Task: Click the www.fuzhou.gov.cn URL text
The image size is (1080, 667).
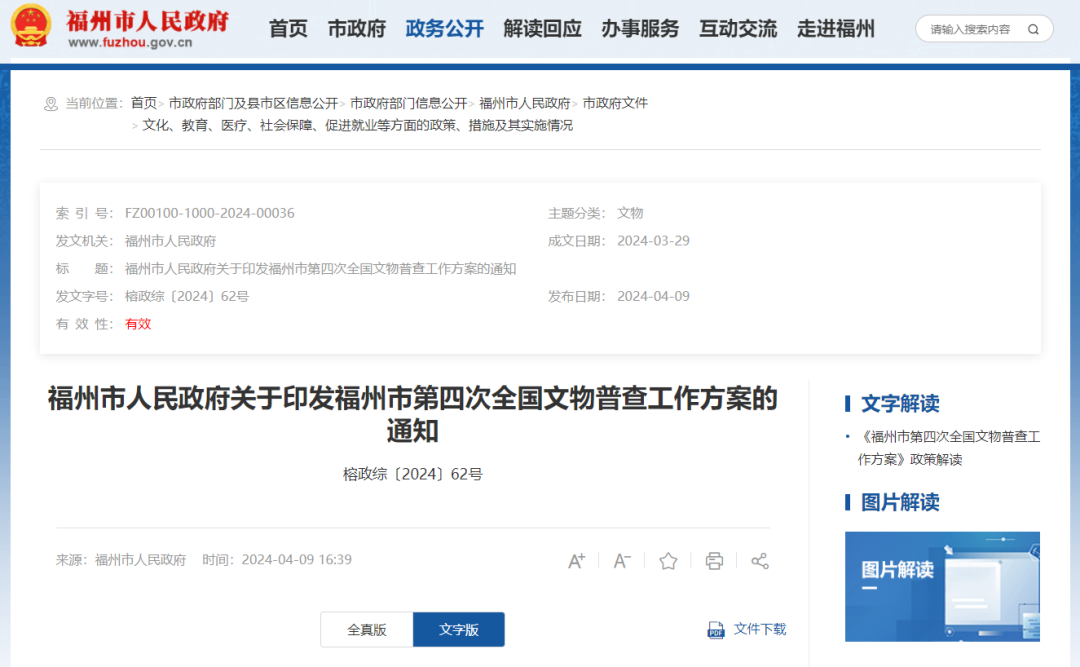Action: 130,43
